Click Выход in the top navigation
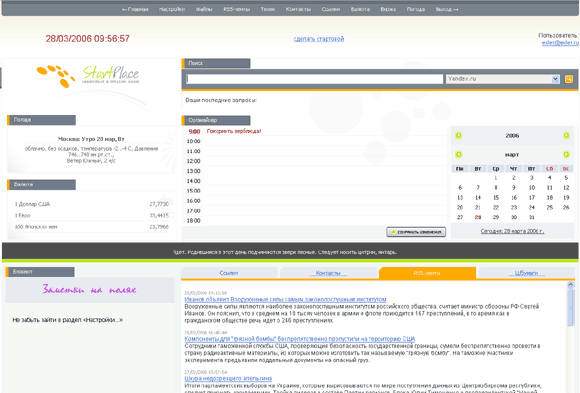The image size is (580, 393). (447, 9)
